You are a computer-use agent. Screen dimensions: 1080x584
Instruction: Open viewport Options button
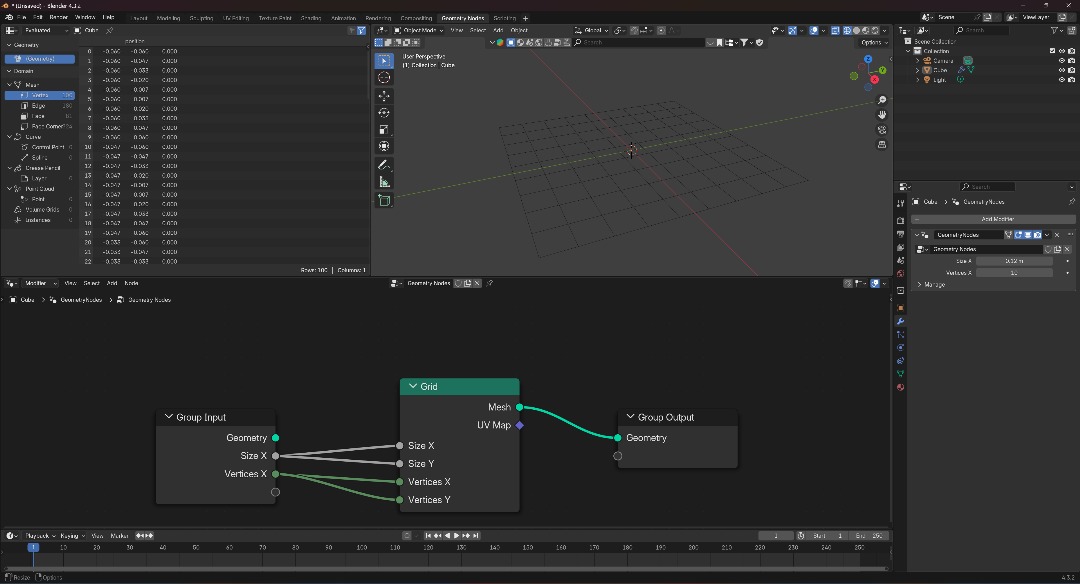tap(873, 42)
